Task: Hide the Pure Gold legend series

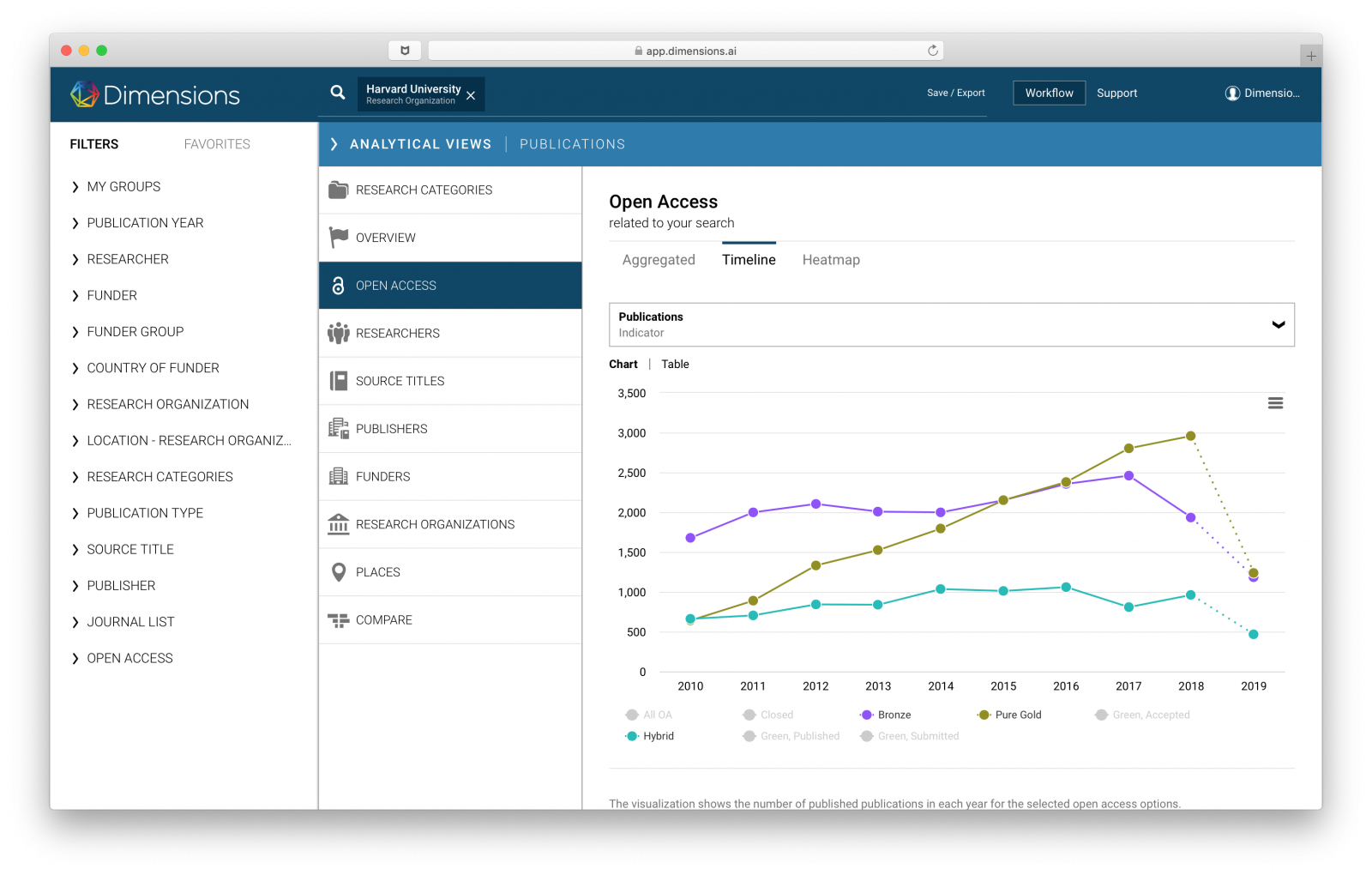Action: tap(1011, 715)
